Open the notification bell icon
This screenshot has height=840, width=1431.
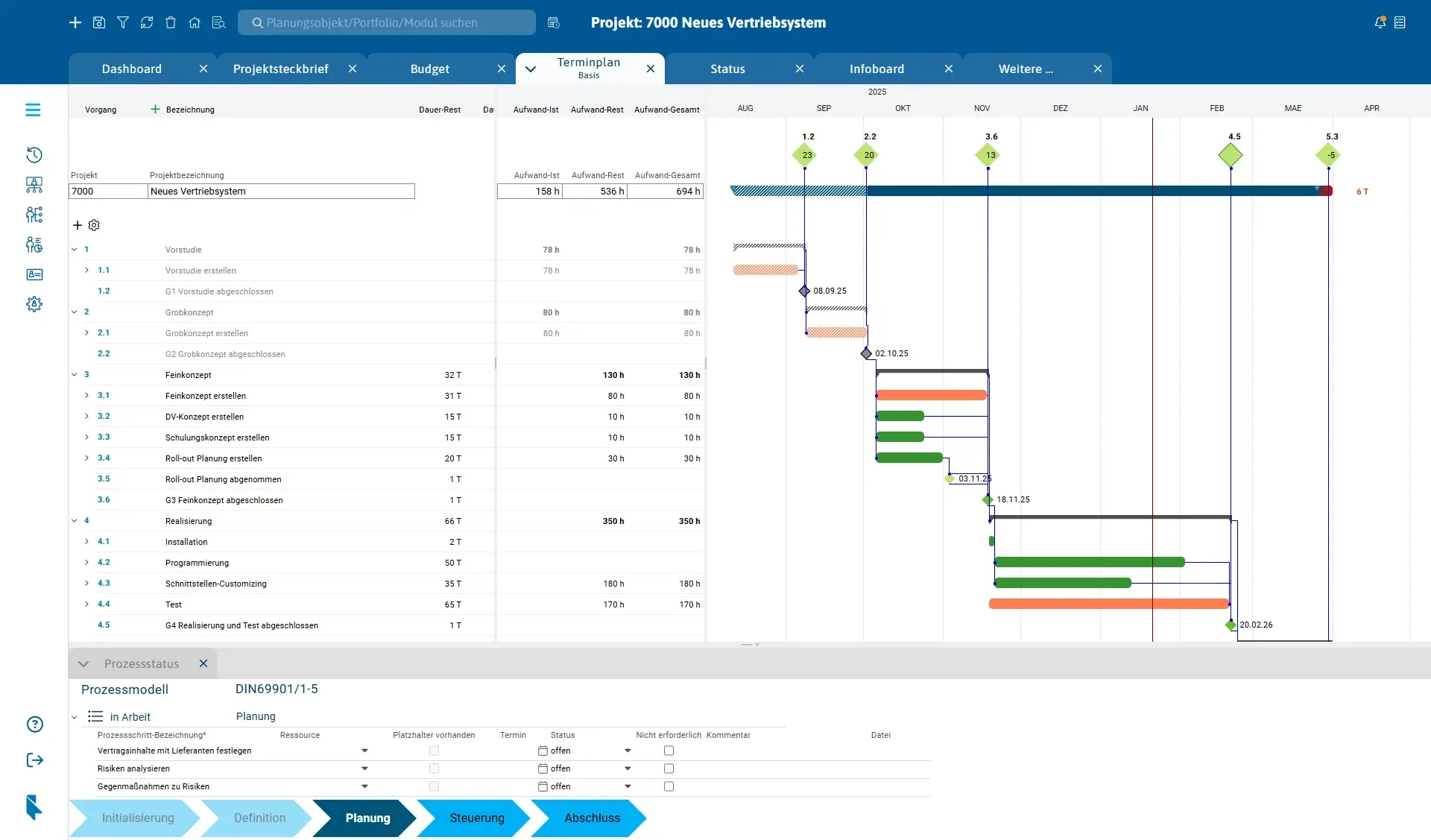(x=1380, y=22)
